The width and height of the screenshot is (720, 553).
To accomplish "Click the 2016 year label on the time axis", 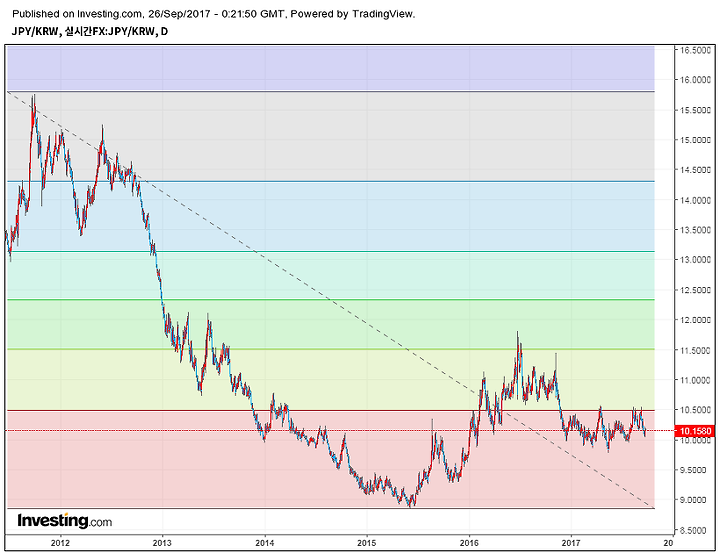I will pyautogui.click(x=469, y=543).
